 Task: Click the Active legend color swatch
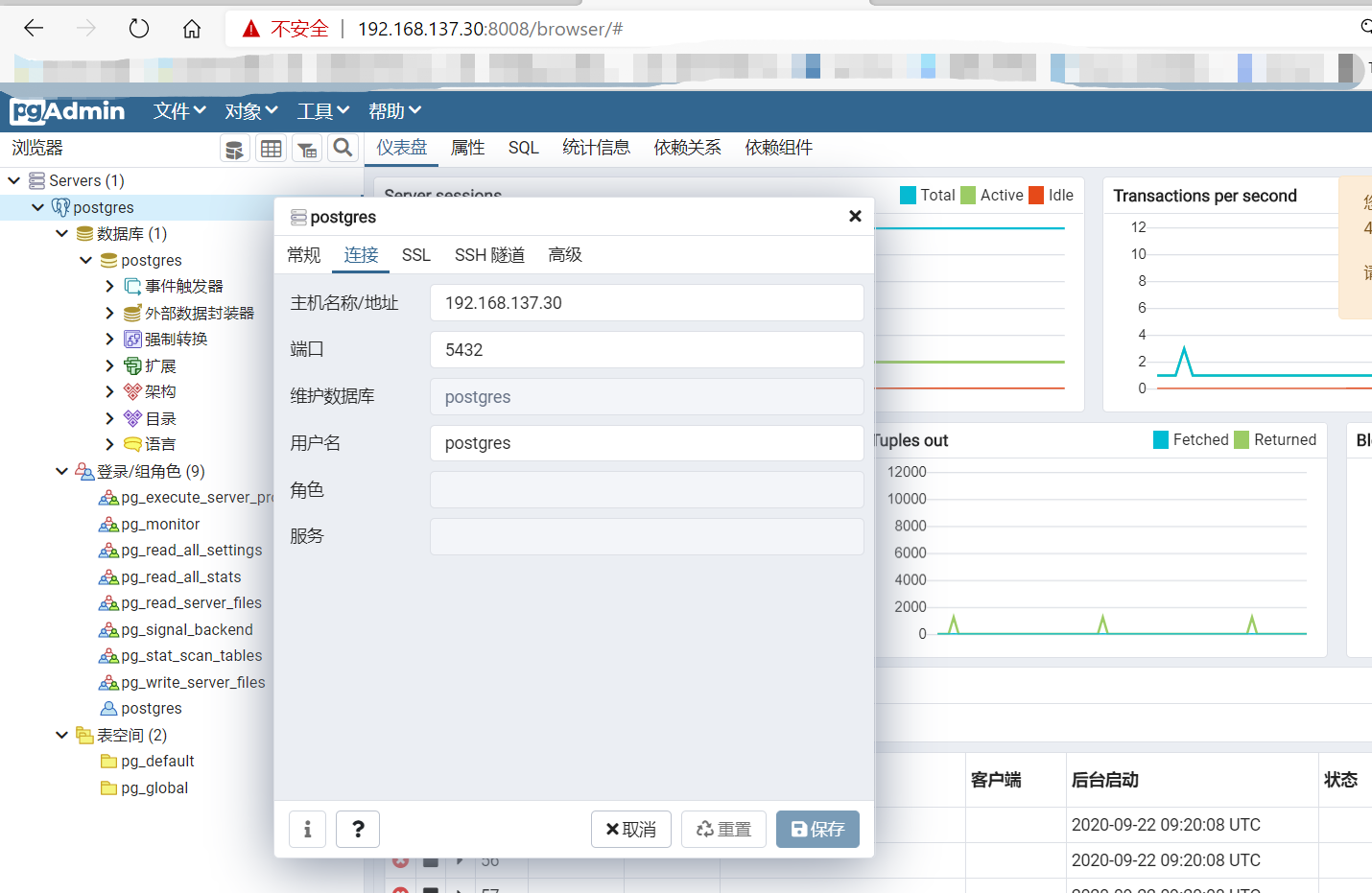[x=968, y=195]
